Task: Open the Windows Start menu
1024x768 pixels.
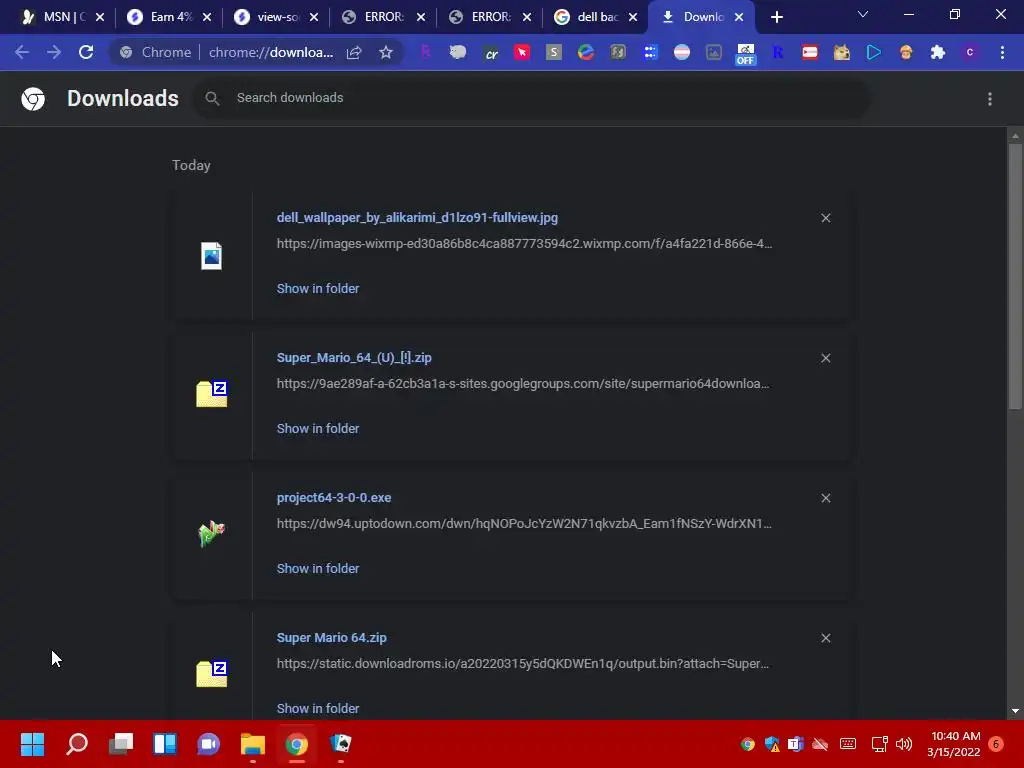Action: click(x=32, y=744)
